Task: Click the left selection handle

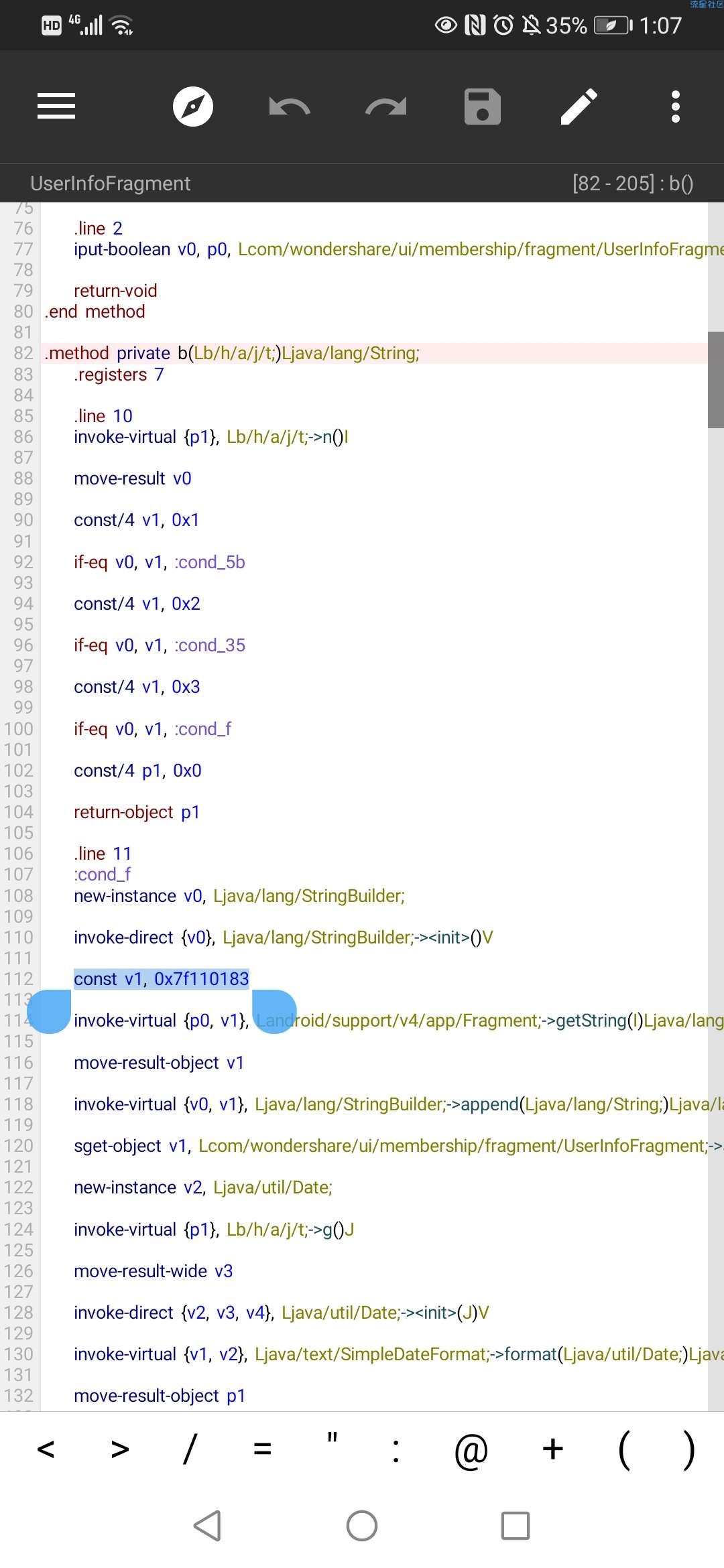Action: (49, 1012)
